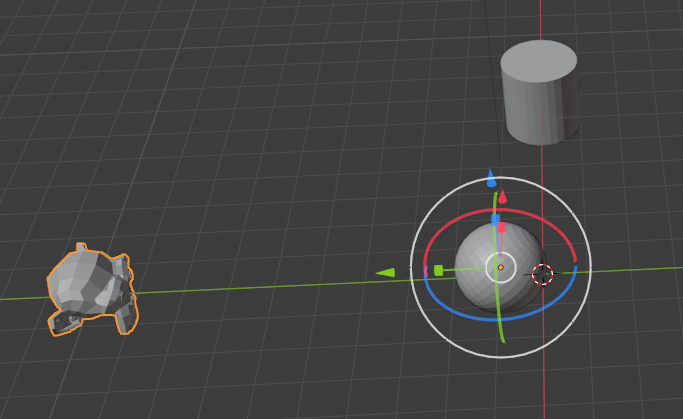Click the green square scale handle

coord(439,270)
